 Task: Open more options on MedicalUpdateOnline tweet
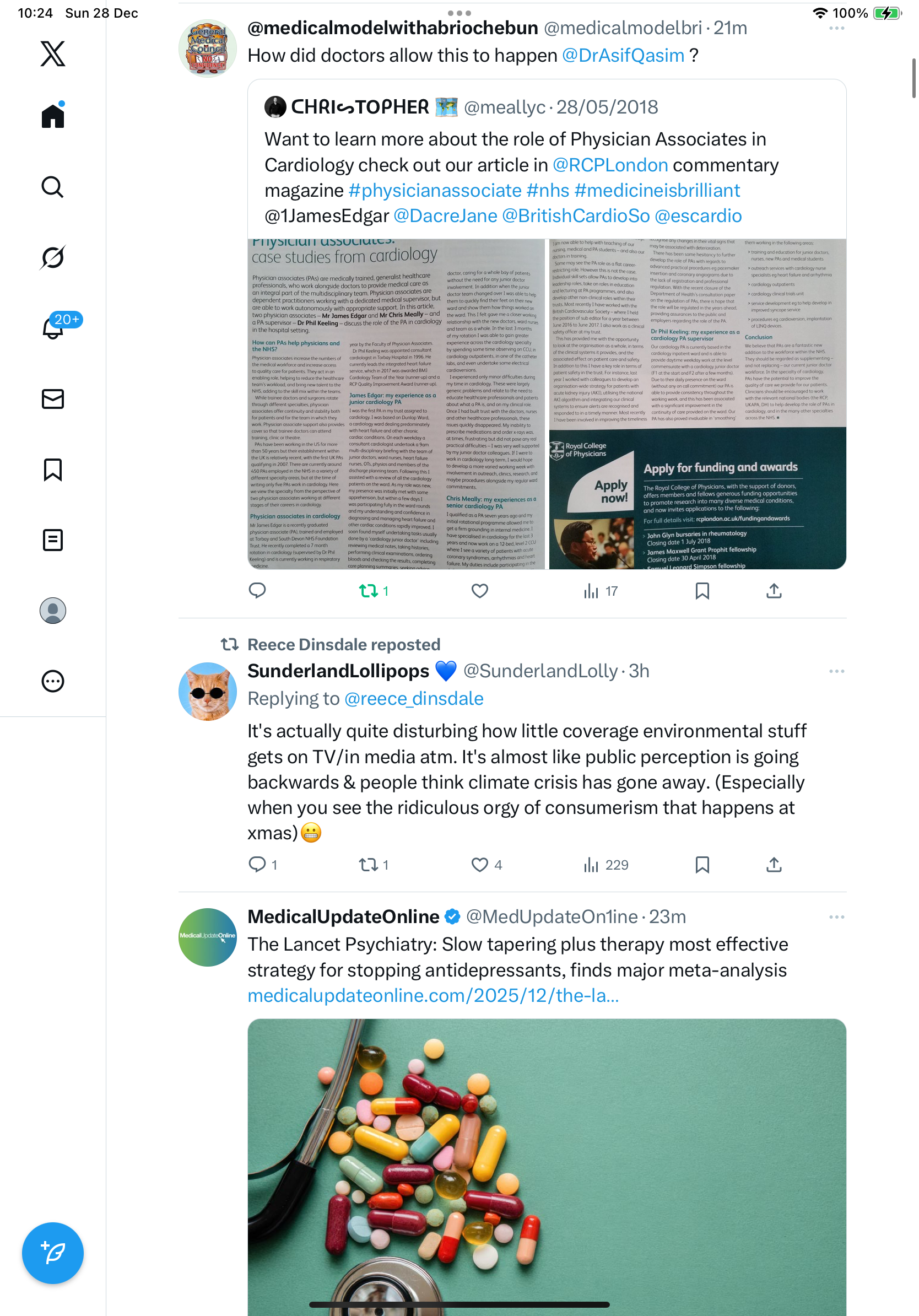(836, 917)
